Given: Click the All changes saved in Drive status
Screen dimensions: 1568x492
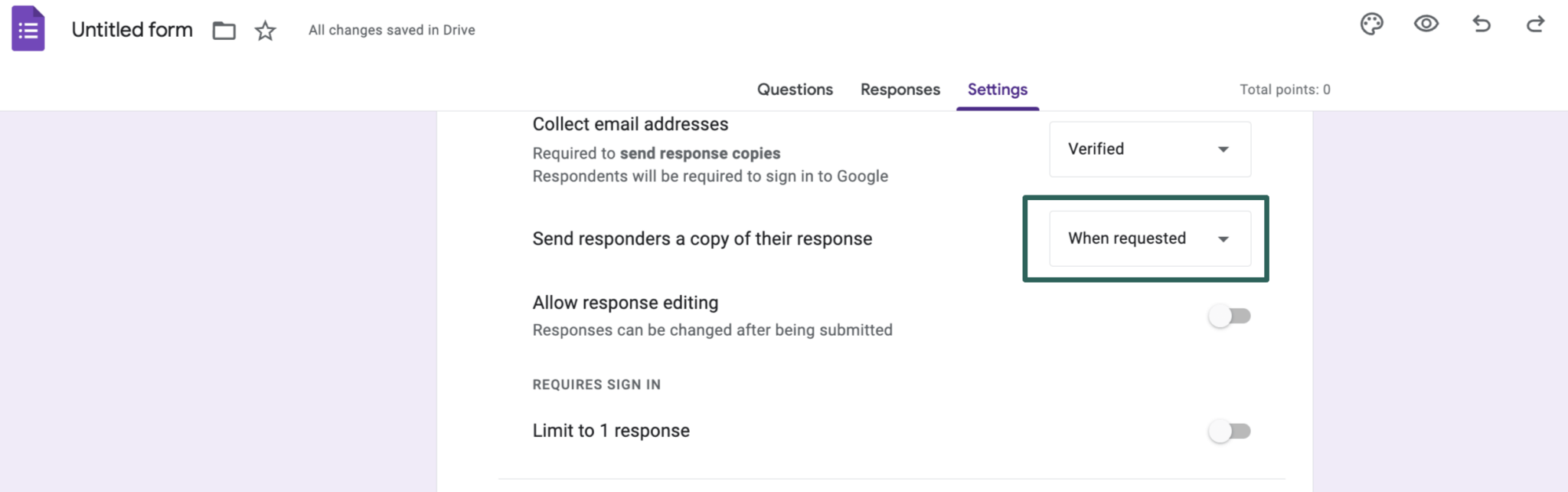Looking at the screenshot, I should [x=391, y=30].
